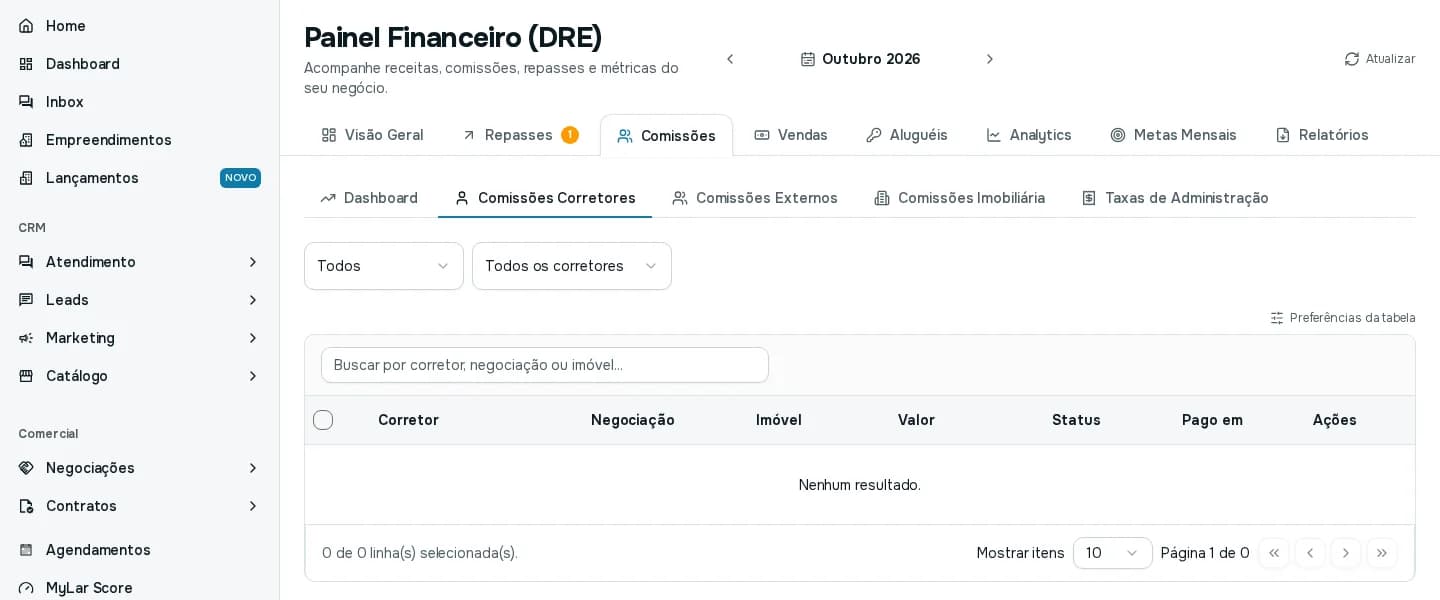Switch to the Visão Geral tab

[373, 135]
